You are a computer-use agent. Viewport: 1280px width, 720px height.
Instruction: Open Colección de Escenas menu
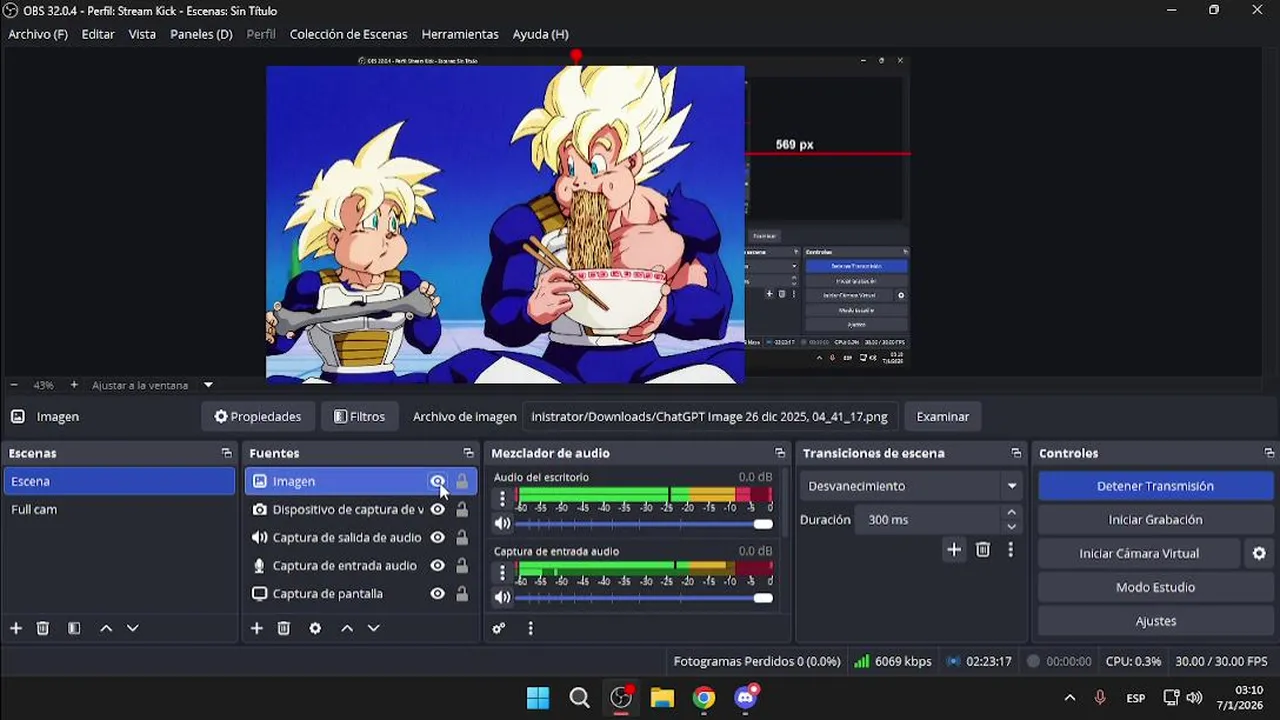348,34
